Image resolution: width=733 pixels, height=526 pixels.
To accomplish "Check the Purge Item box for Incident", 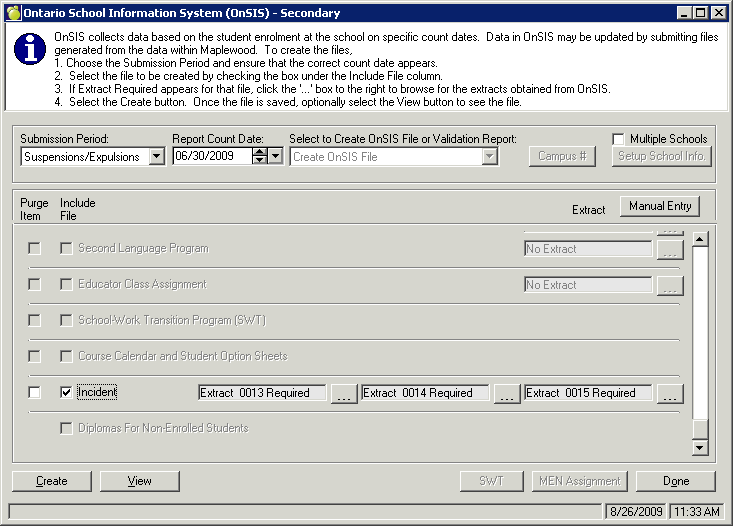I will click(x=34, y=393).
